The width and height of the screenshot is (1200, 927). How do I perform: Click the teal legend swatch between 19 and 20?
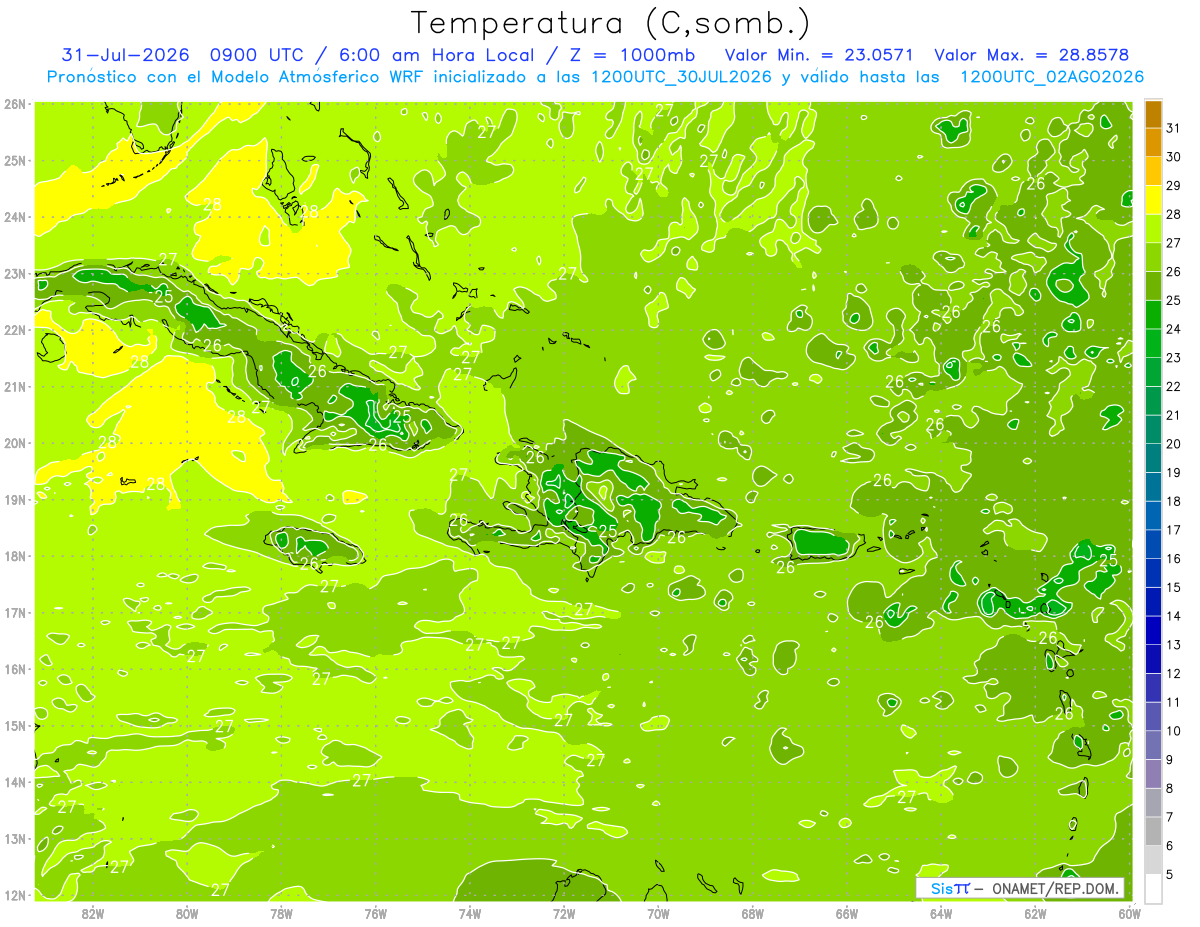click(x=1153, y=458)
